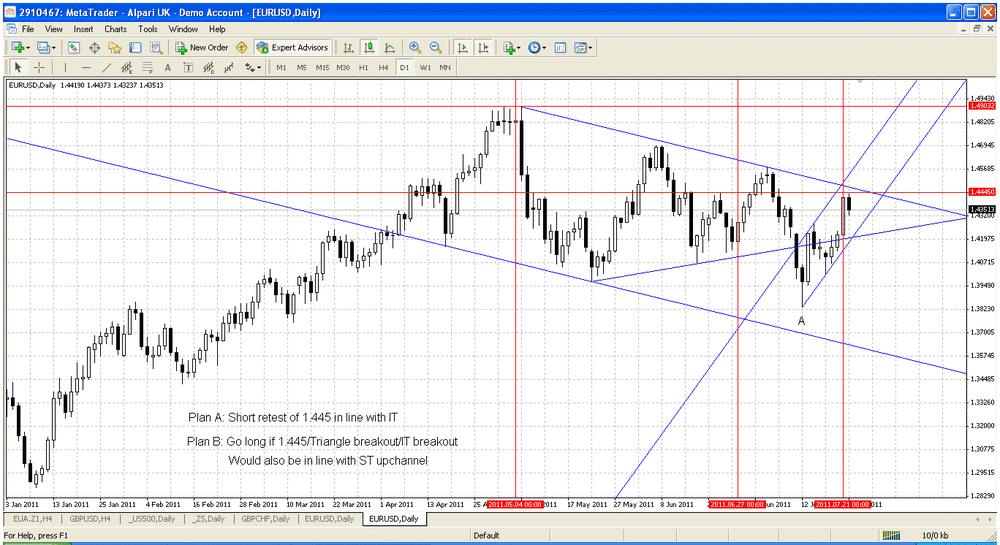Expand the Periodicity dropdown arrow

click(x=545, y=48)
